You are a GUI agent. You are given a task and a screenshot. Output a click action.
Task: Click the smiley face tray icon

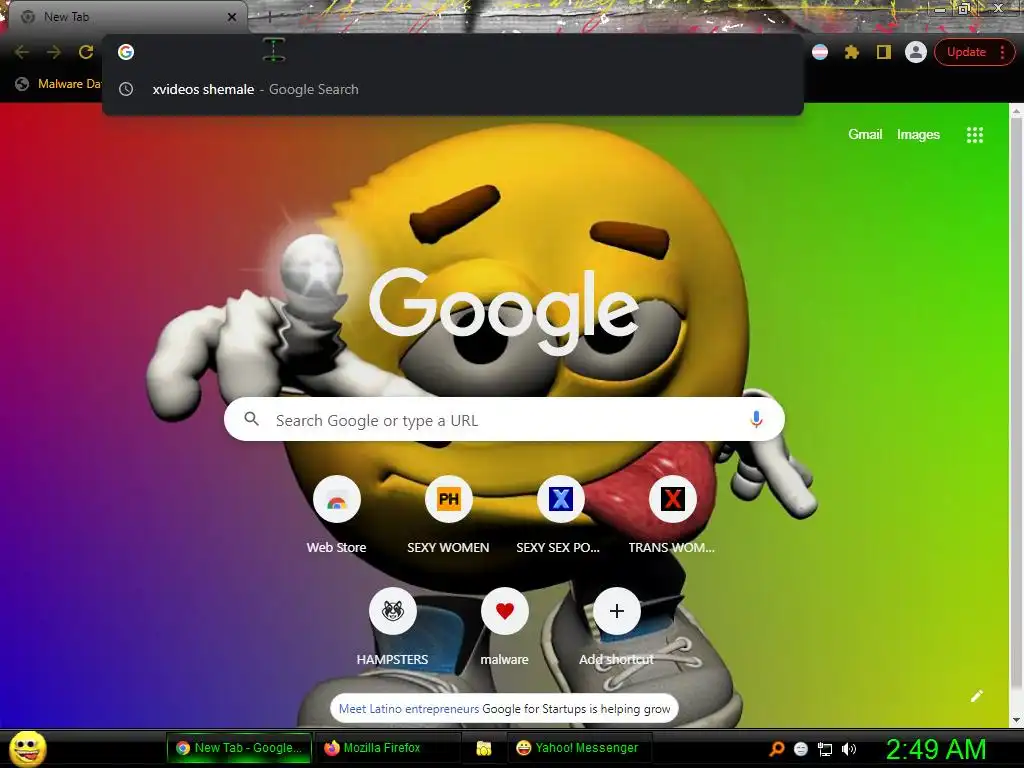[801, 749]
